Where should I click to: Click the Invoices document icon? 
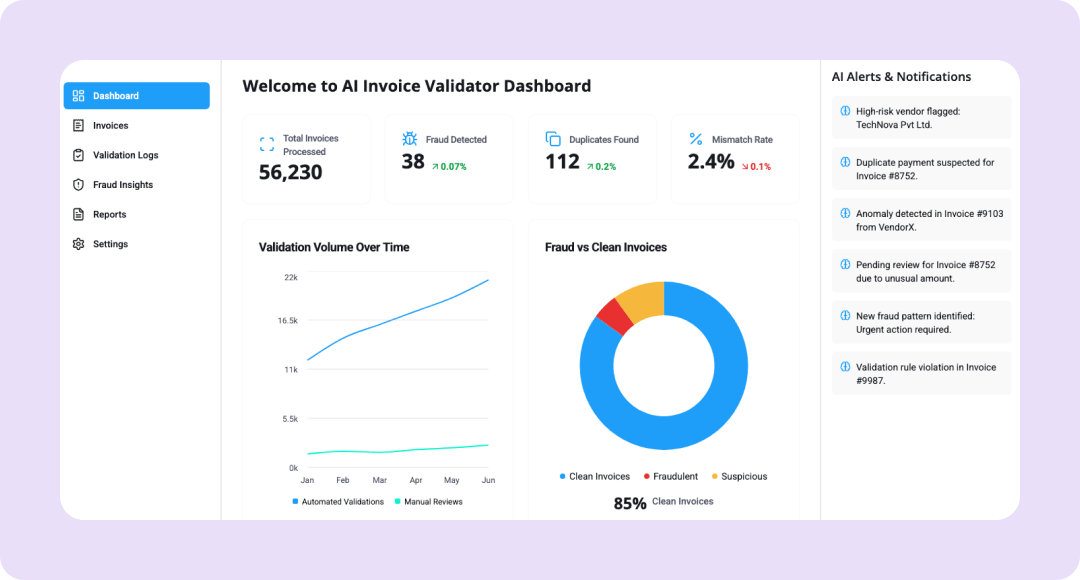78,126
